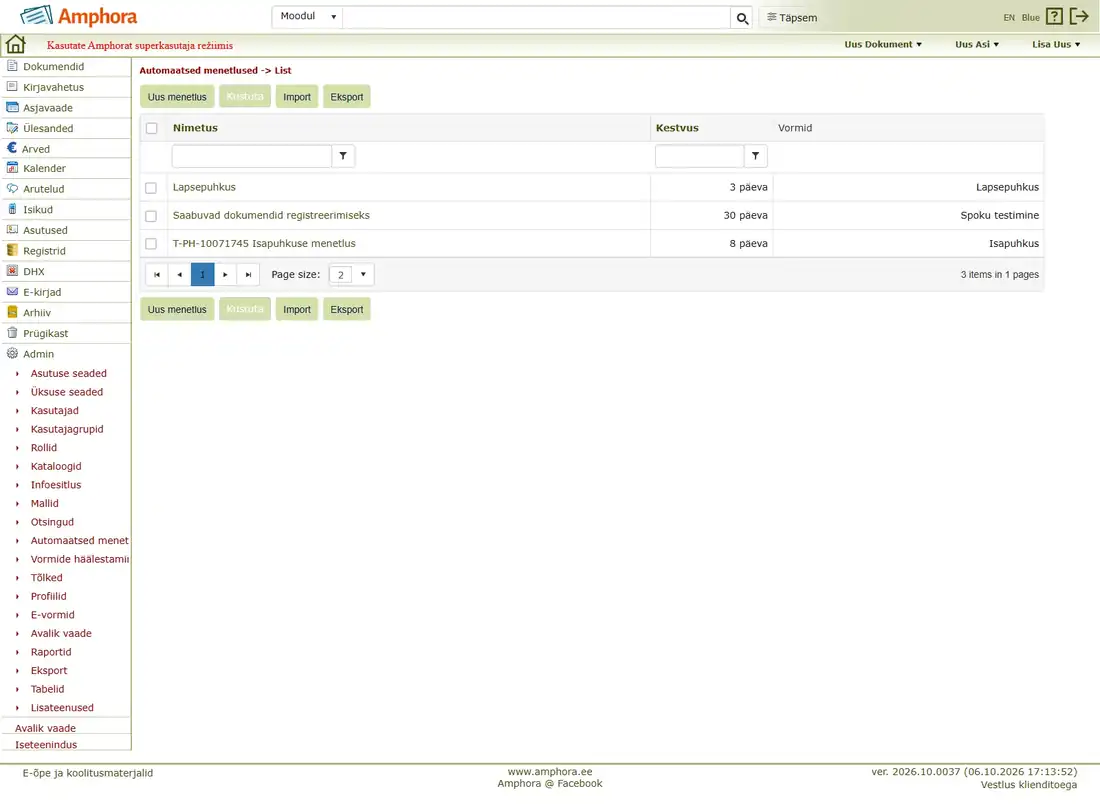
Task: Go to the next page arrow
Action: (x=225, y=274)
